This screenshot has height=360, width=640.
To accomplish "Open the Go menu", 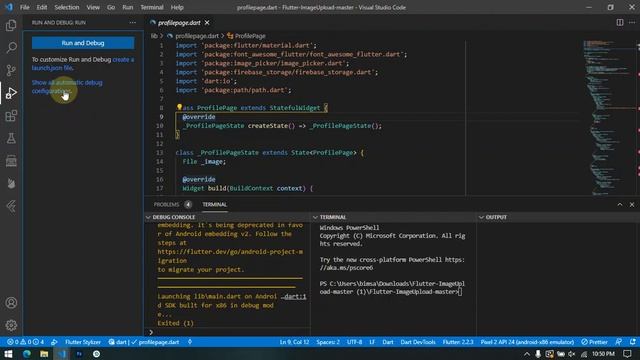I will tap(111, 7).
